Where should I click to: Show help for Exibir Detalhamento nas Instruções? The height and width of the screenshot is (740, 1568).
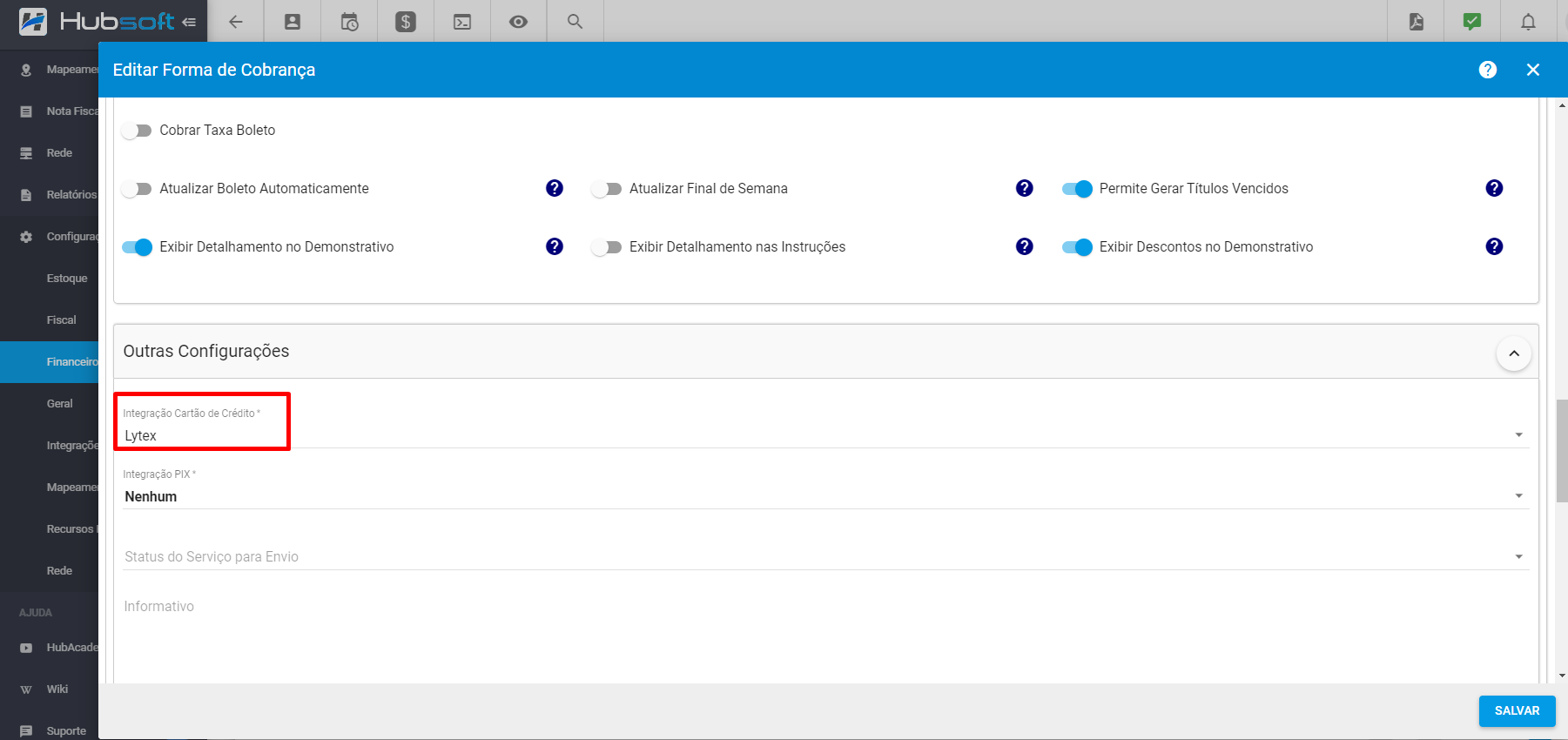tap(1025, 246)
